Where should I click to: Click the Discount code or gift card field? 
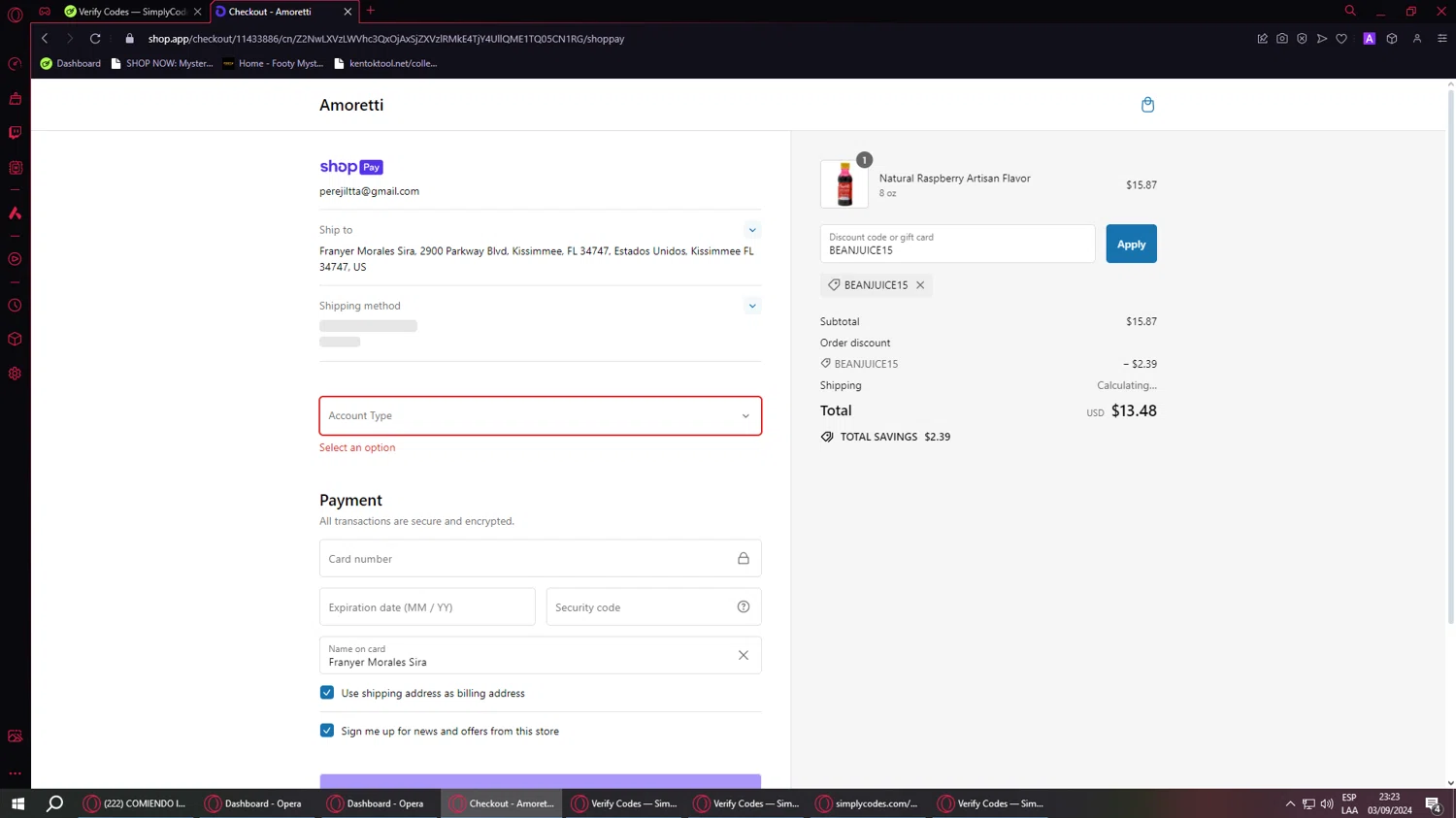pos(957,244)
